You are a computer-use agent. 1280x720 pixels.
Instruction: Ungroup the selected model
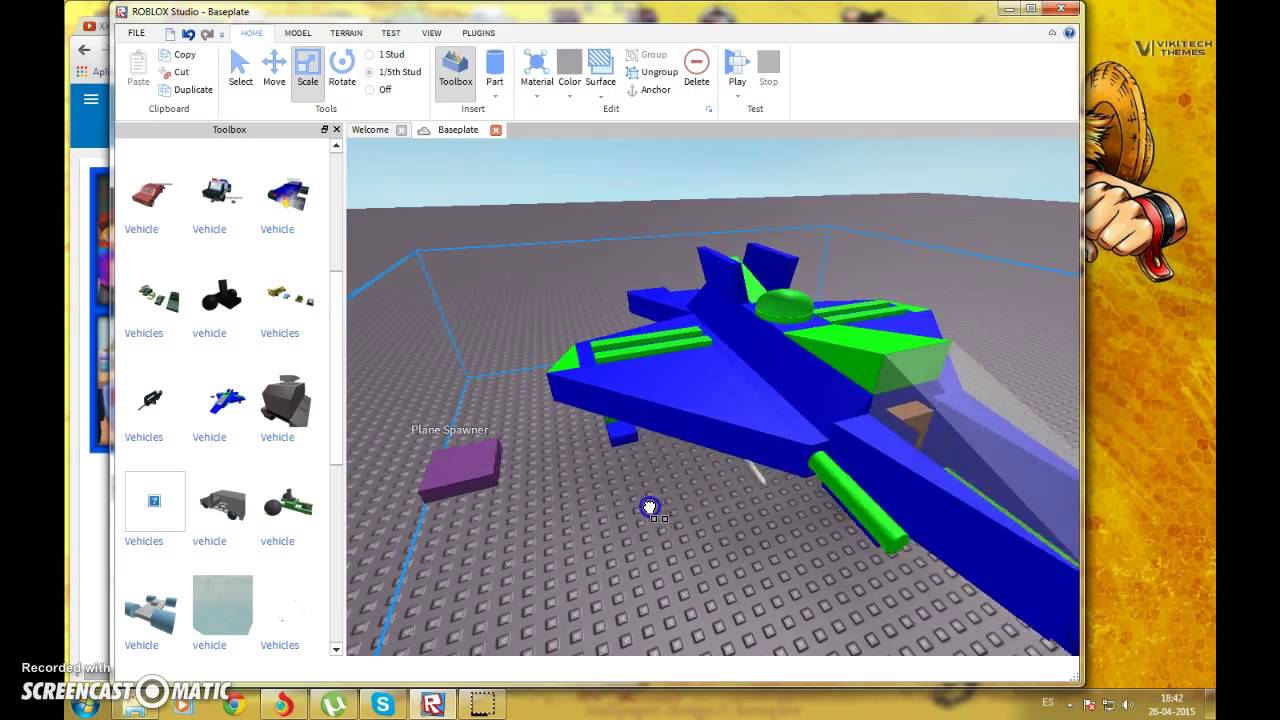pos(651,72)
